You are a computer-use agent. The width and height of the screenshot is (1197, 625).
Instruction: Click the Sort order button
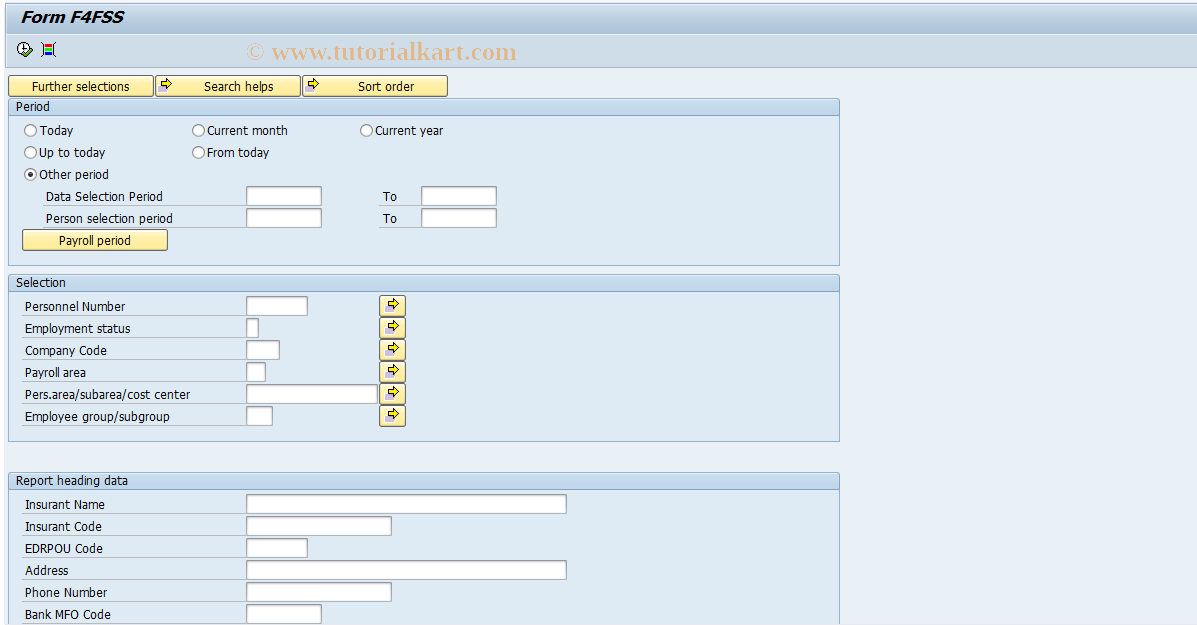[375, 86]
